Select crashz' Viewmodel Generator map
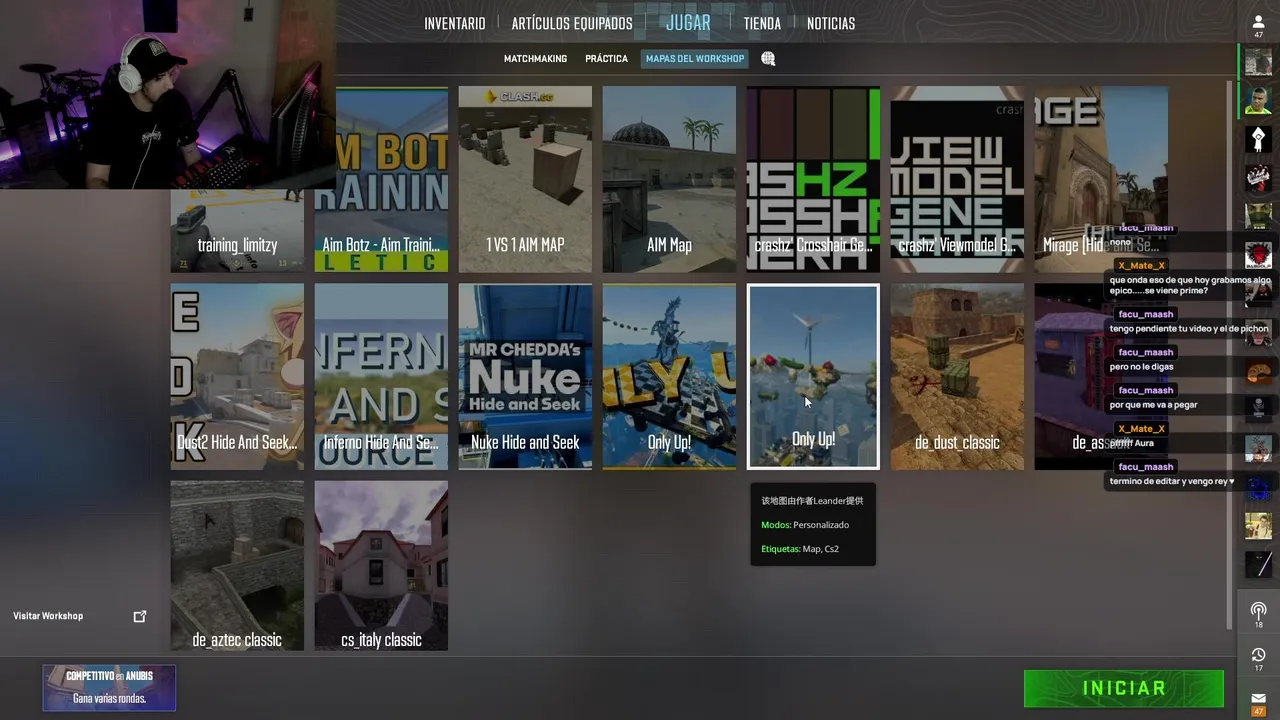Screen dimensions: 1280x720 pos(957,179)
